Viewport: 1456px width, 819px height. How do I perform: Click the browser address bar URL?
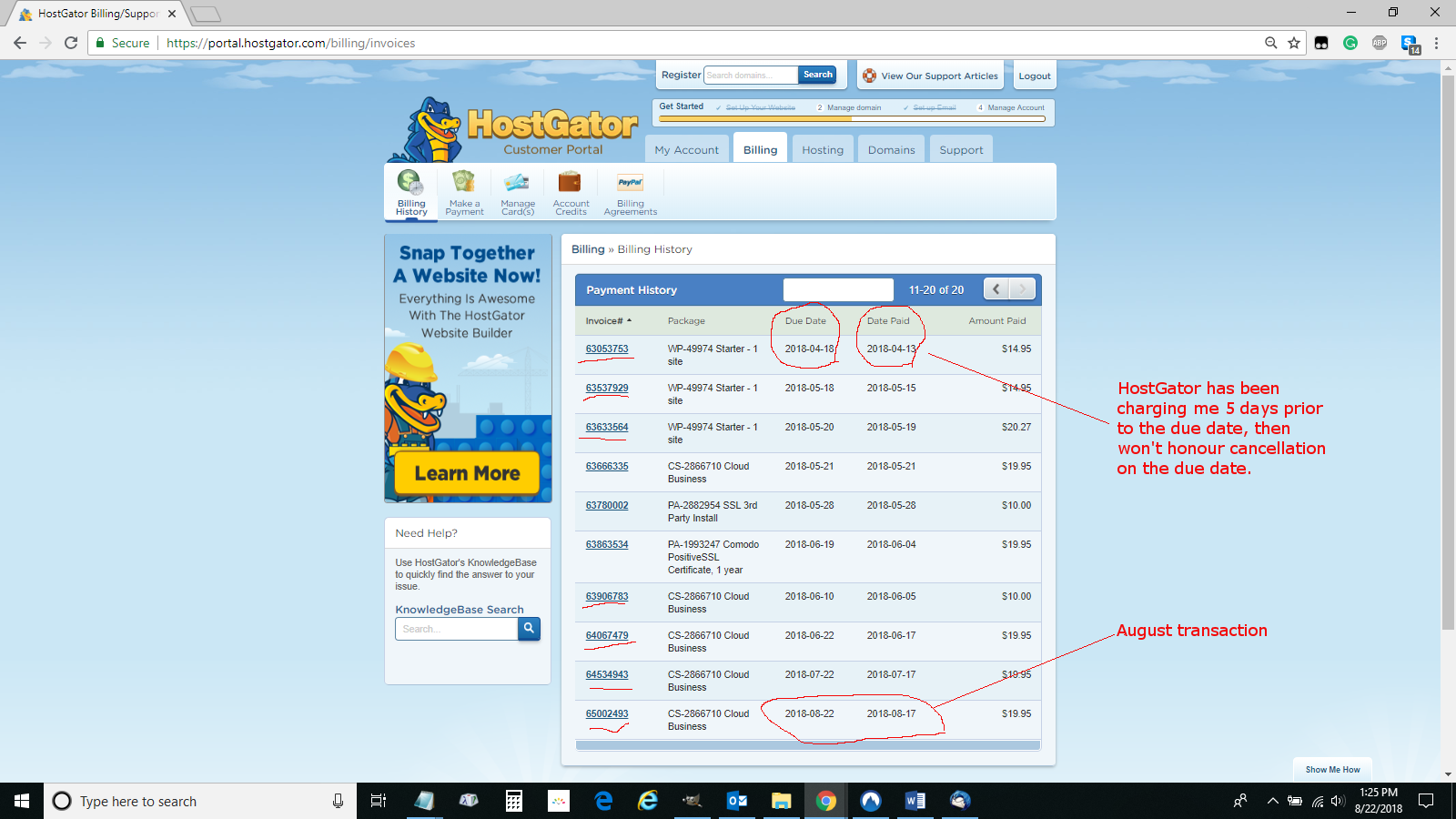coord(290,43)
